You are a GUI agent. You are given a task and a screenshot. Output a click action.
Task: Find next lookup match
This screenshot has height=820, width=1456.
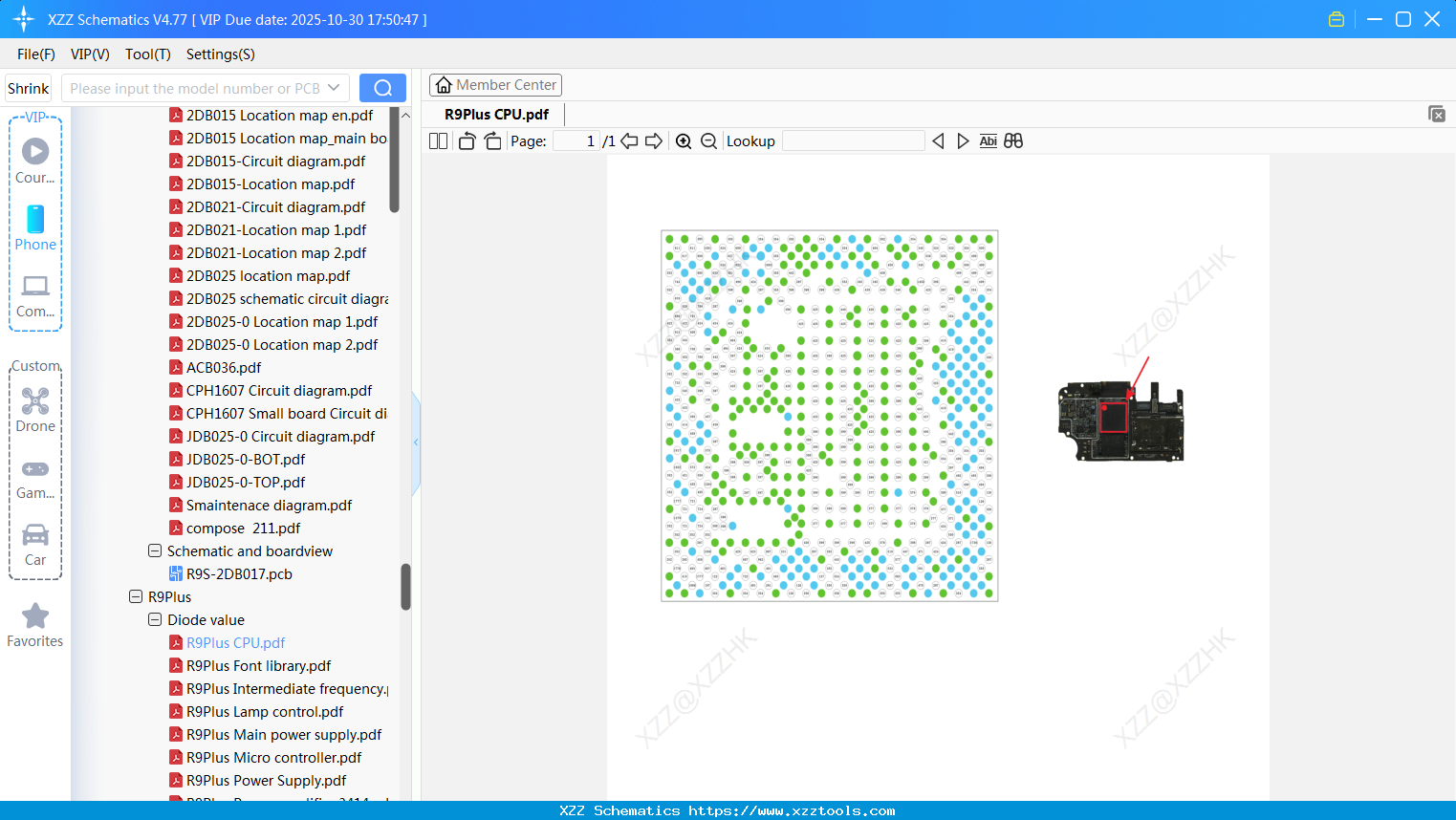(963, 141)
